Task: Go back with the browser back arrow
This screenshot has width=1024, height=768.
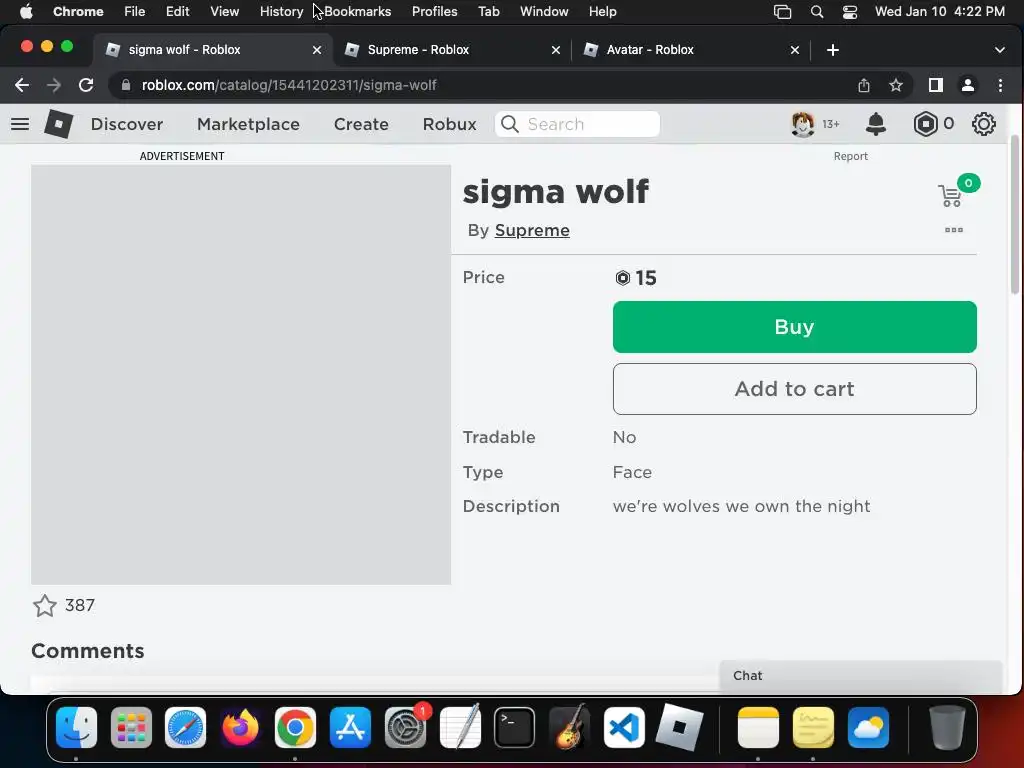Action: click(x=22, y=85)
